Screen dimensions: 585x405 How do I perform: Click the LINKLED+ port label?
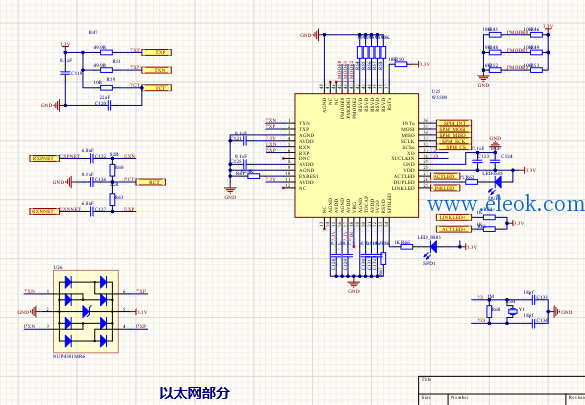[x=454, y=217]
